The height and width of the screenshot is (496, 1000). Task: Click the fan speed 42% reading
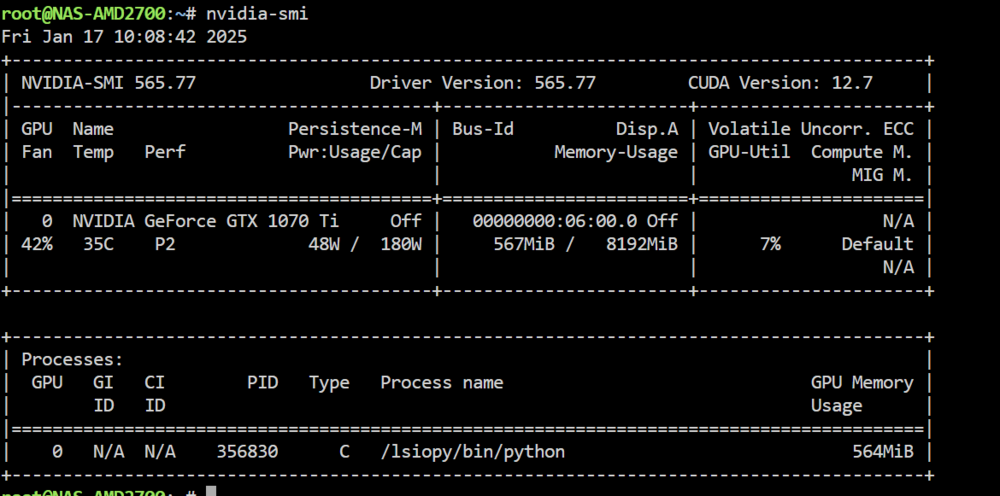pyautogui.click(x=37, y=244)
